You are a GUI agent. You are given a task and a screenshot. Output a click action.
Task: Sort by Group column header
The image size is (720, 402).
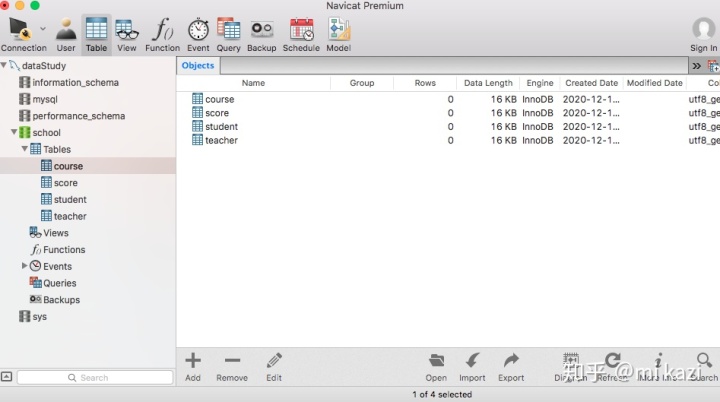click(x=362, y=83)
